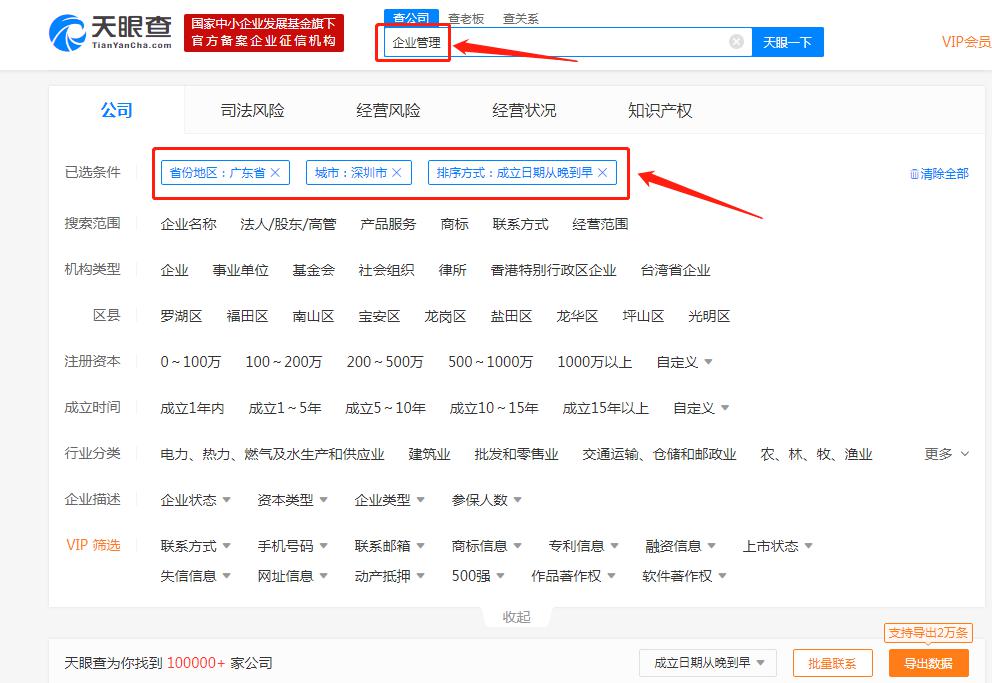The image size is (992, 683).
Task: Collapse the filter panel with 收起
Action: pos(516,617)
